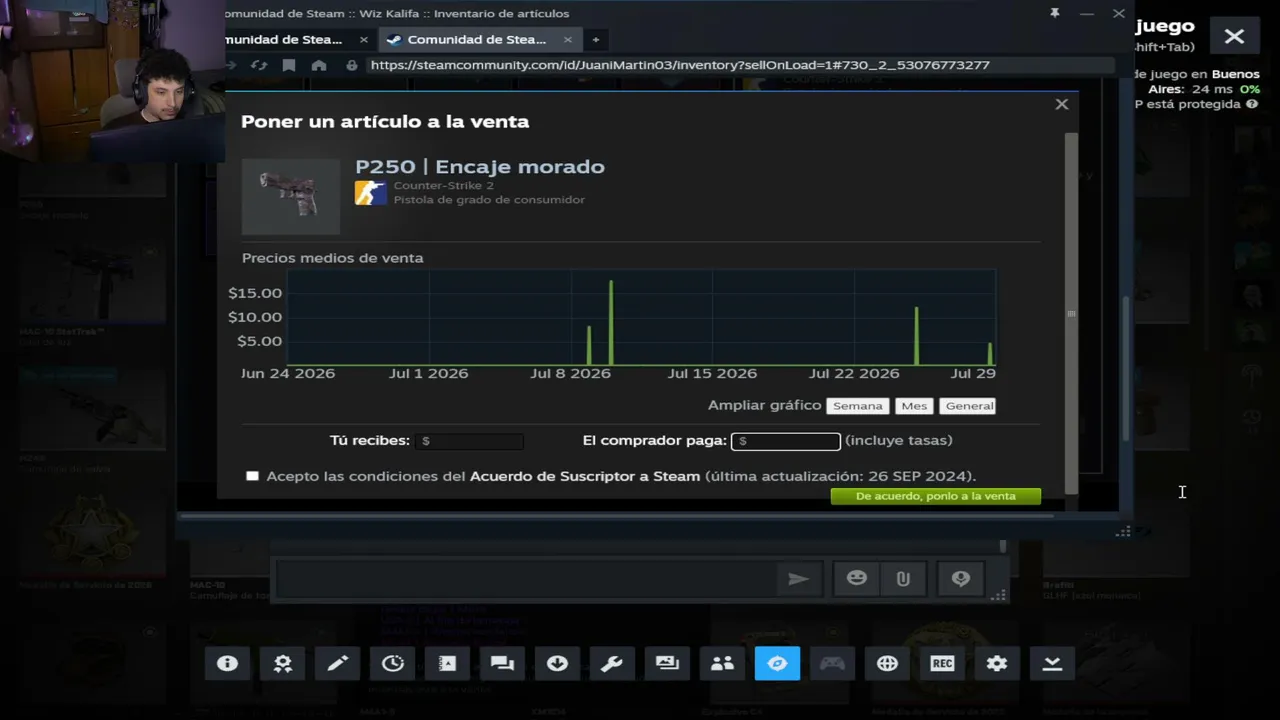
Task: Open overlay settings gear icon
Action: pyautogui.click(x=997, y=663)
